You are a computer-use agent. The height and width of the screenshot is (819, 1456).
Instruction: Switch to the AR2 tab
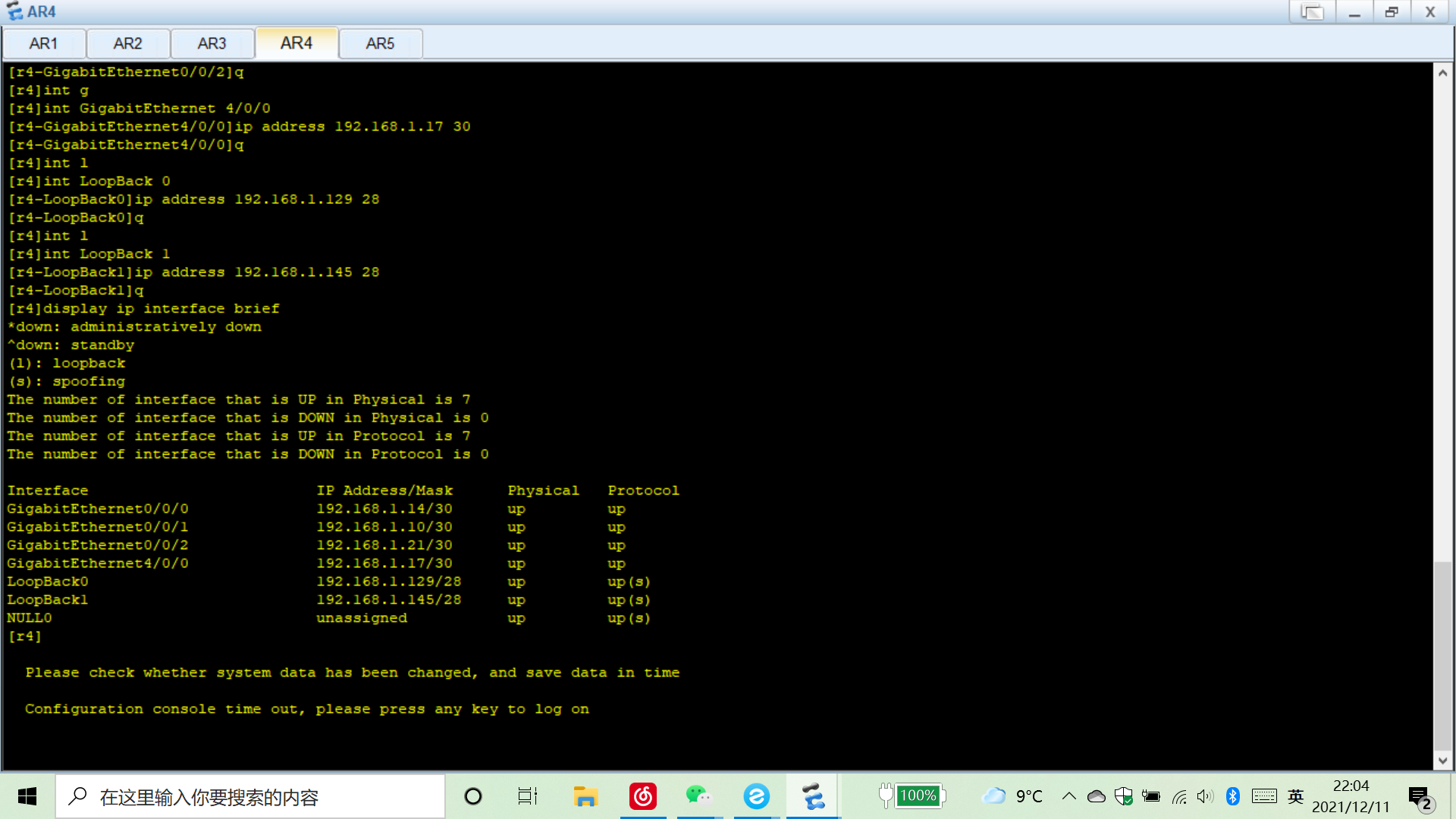(127, 43)
